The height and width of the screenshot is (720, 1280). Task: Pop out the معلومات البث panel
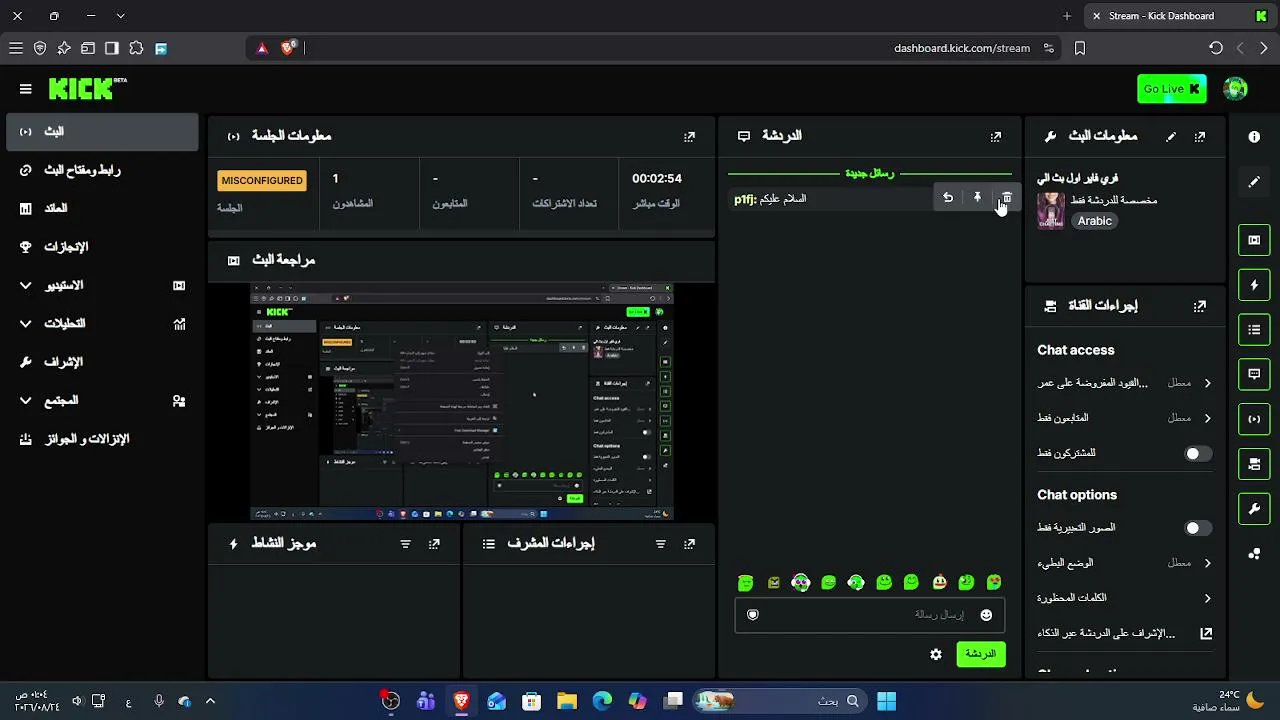click(x=1200, y=137)
